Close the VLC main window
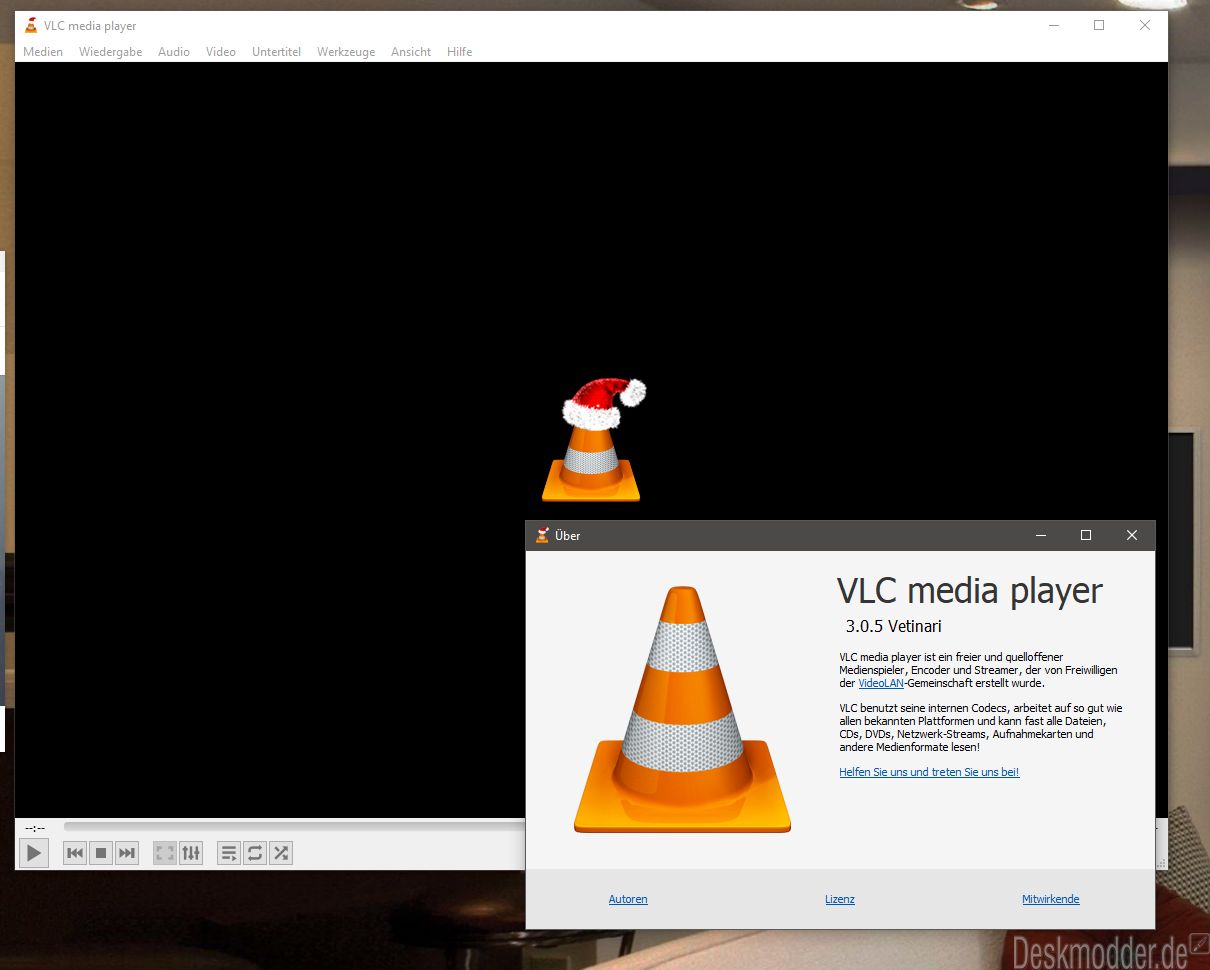The width and height of the screenshot is (1210, 970). point(1145,25)
